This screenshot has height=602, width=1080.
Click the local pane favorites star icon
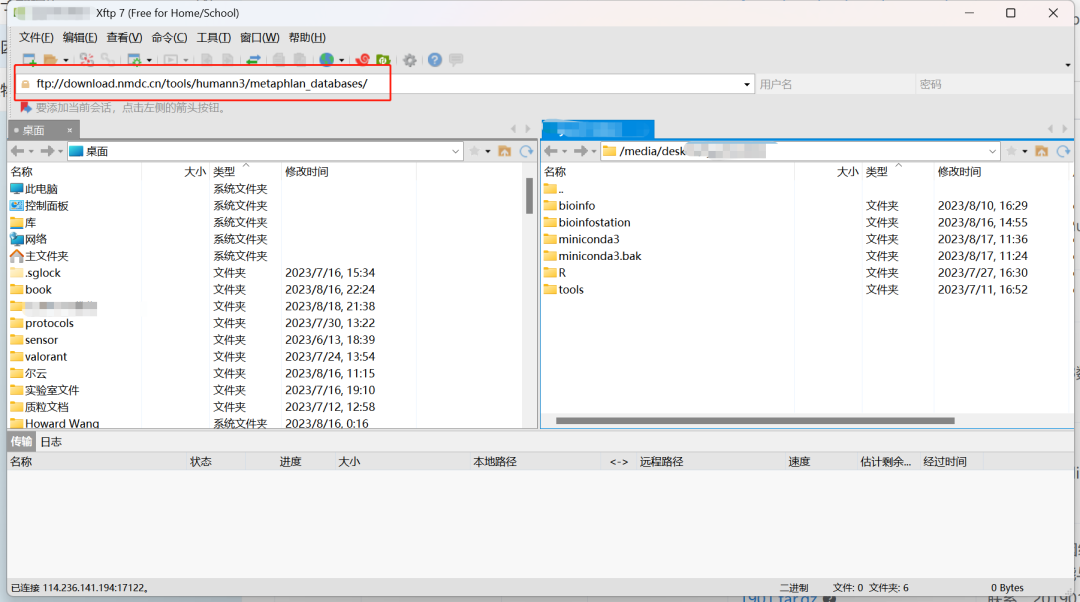click(475, 151)
